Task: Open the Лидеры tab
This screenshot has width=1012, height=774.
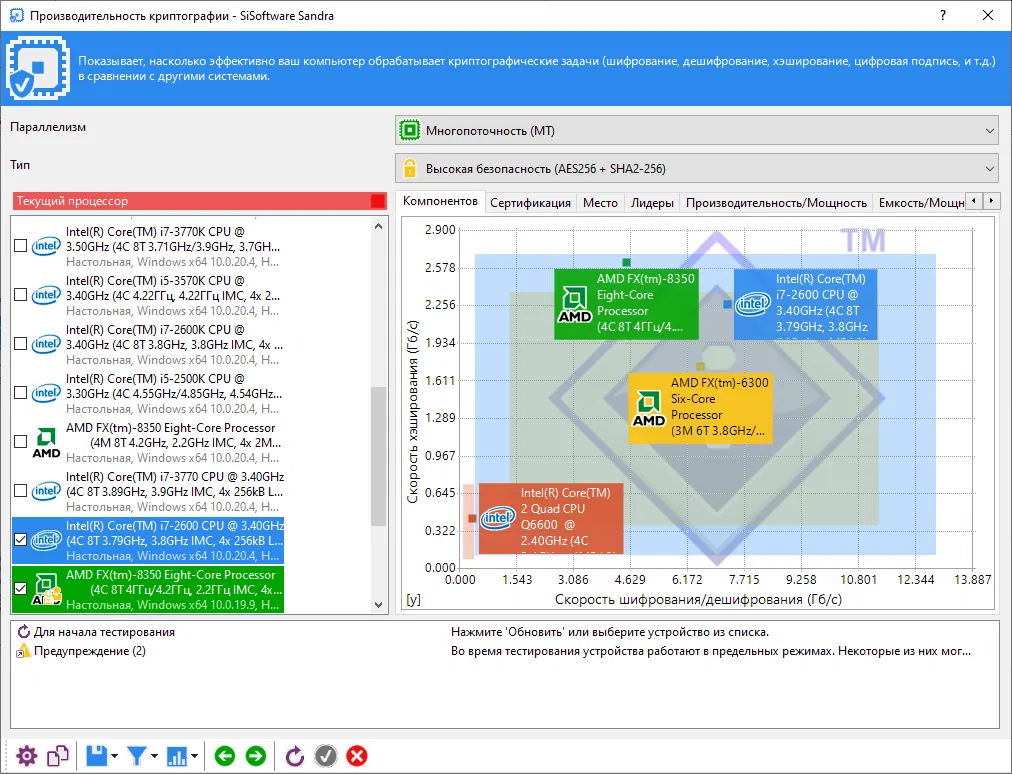Action: pos(652,202)
